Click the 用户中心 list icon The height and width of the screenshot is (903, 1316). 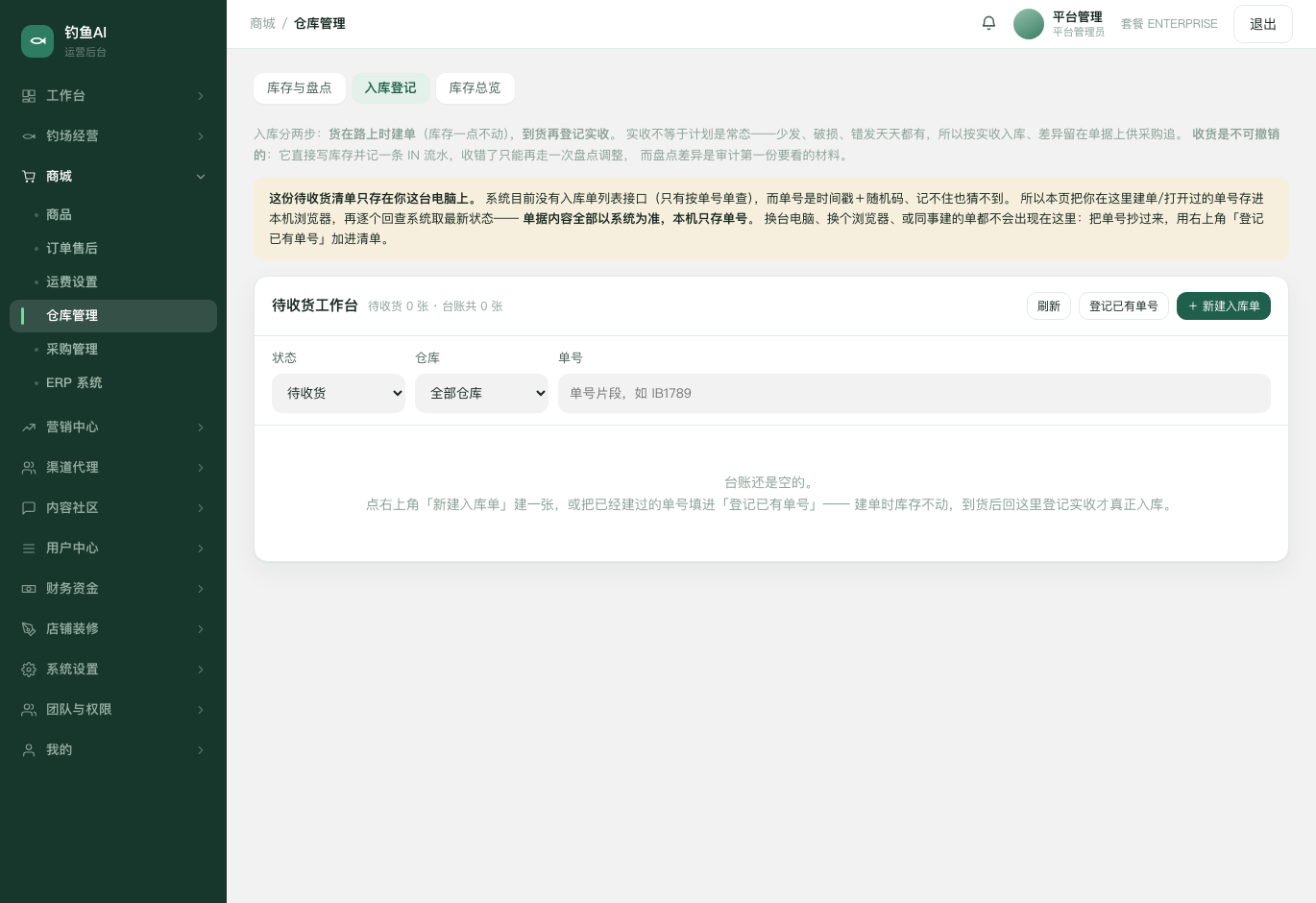29,549
